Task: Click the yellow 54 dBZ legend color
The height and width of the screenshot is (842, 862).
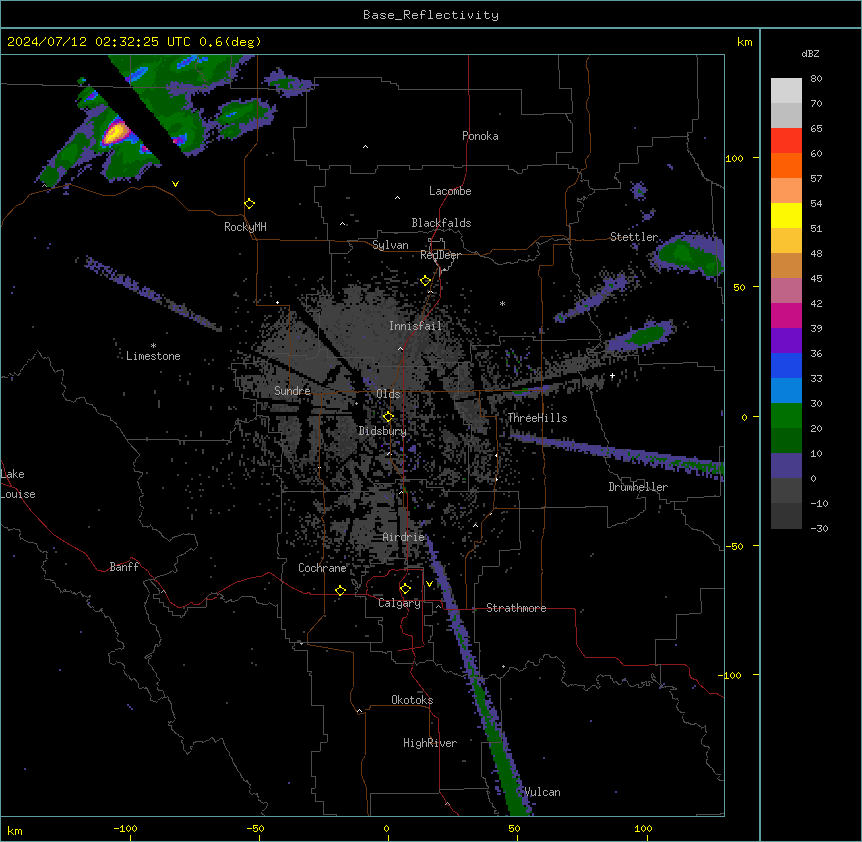Action: 786,215
